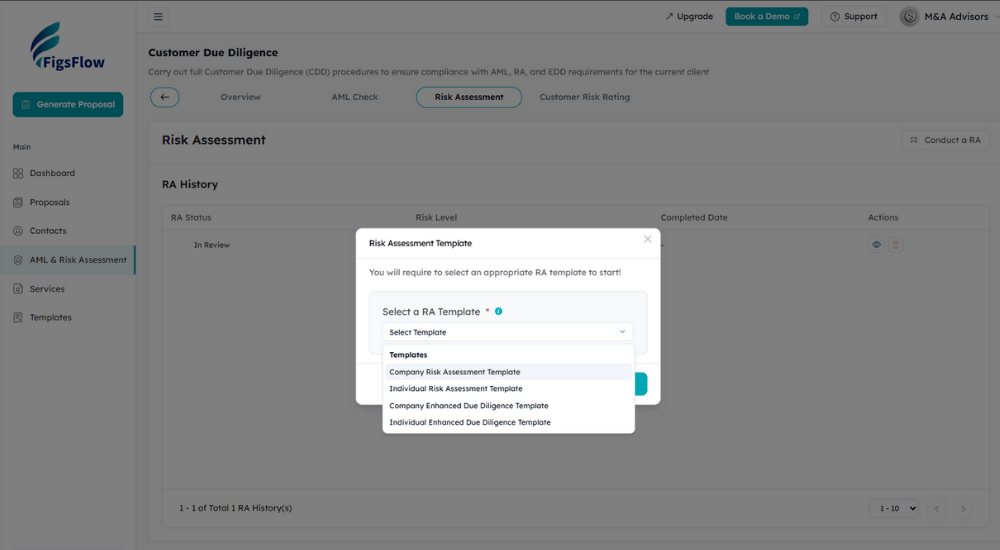Choose Company Risk Assessment Template
The height and width of the screenshot is (550, 1000).
click(x=455, y=372)
